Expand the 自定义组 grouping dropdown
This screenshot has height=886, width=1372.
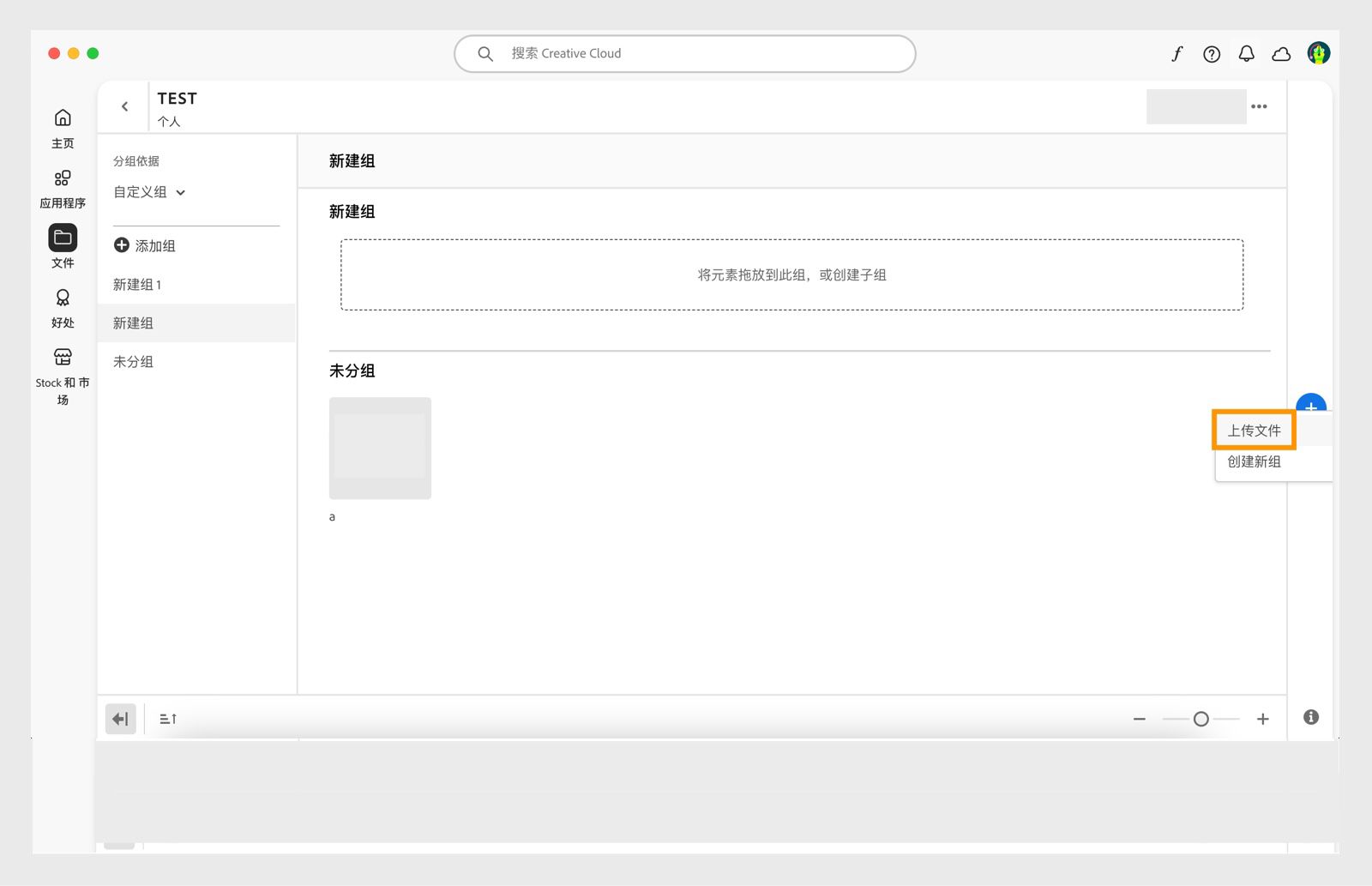coord(149,192)
